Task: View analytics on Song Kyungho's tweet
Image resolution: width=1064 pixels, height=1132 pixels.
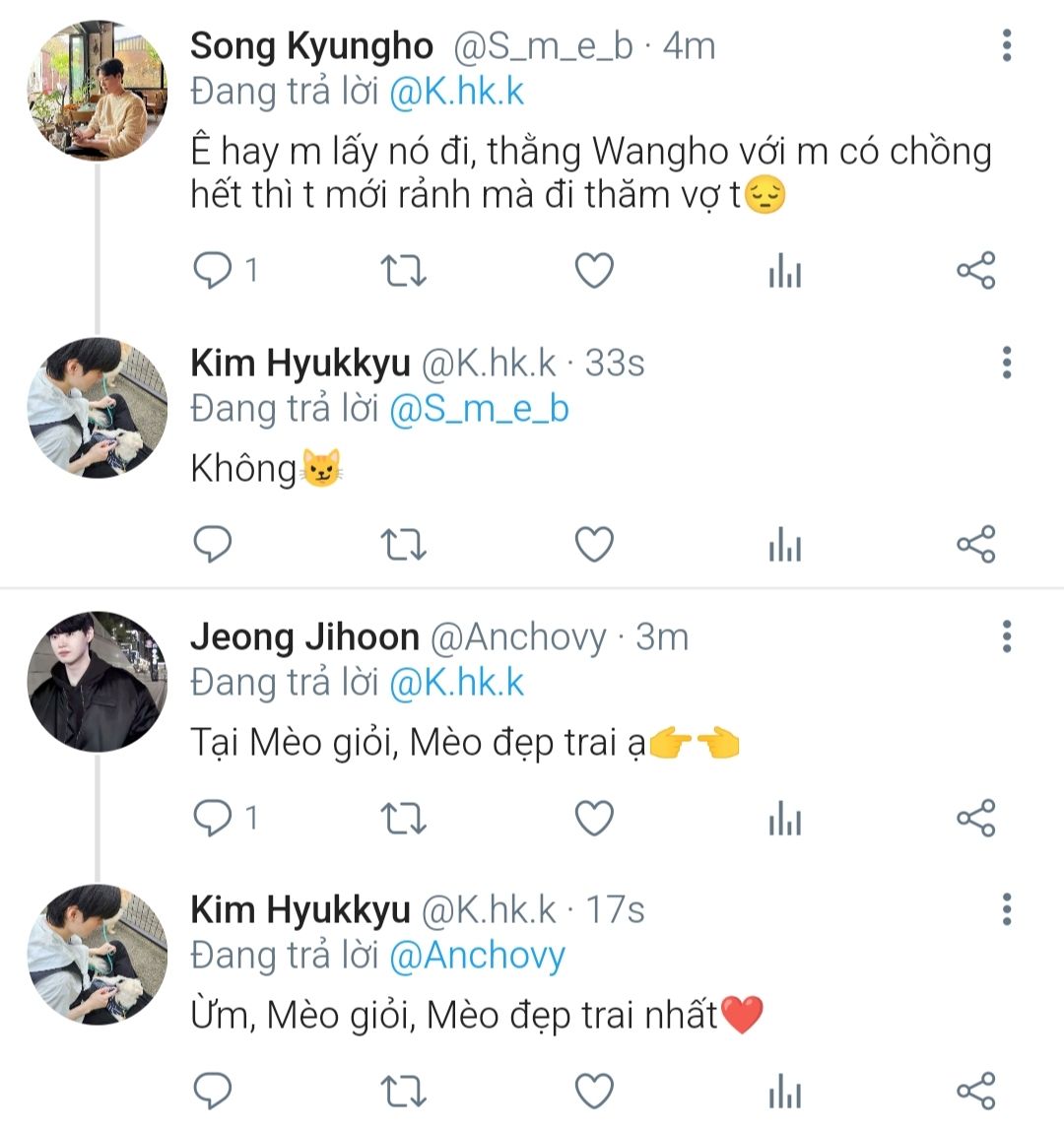Action: (x=784, y=271)
